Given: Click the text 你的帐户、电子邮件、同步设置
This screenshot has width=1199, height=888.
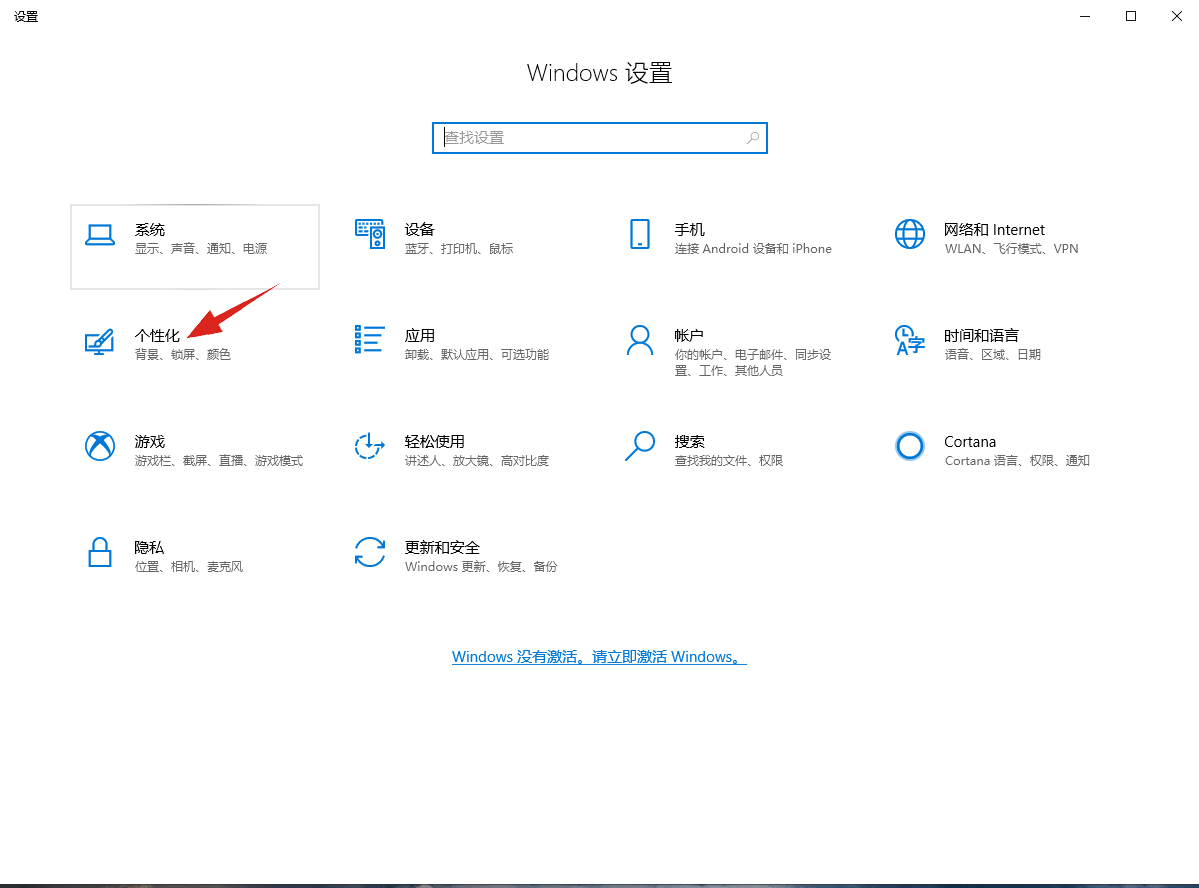Looking at the screenshot, I should [753, 363].
